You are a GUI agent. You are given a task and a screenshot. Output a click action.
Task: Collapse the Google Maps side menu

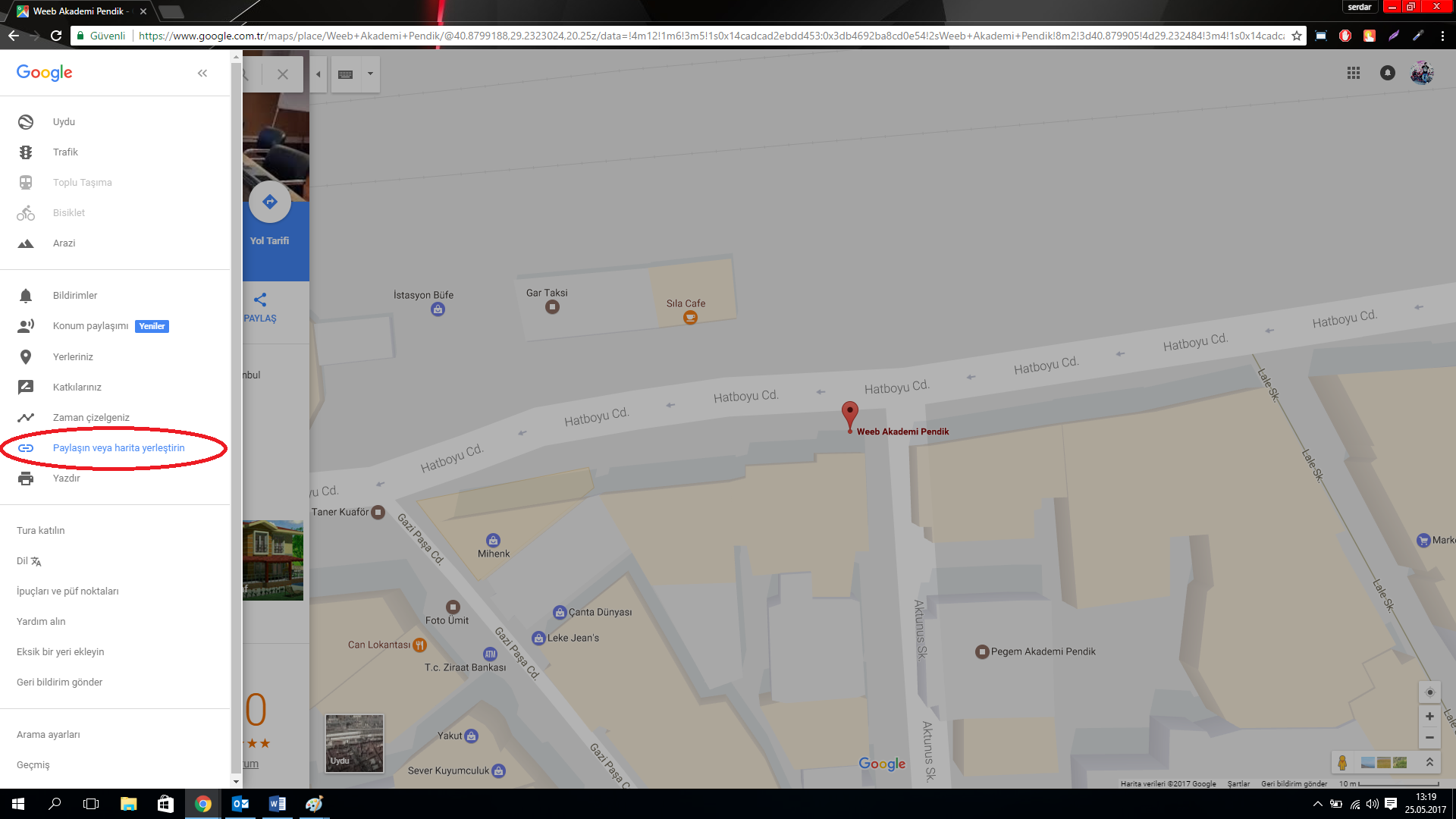click(x=202, y=74)
